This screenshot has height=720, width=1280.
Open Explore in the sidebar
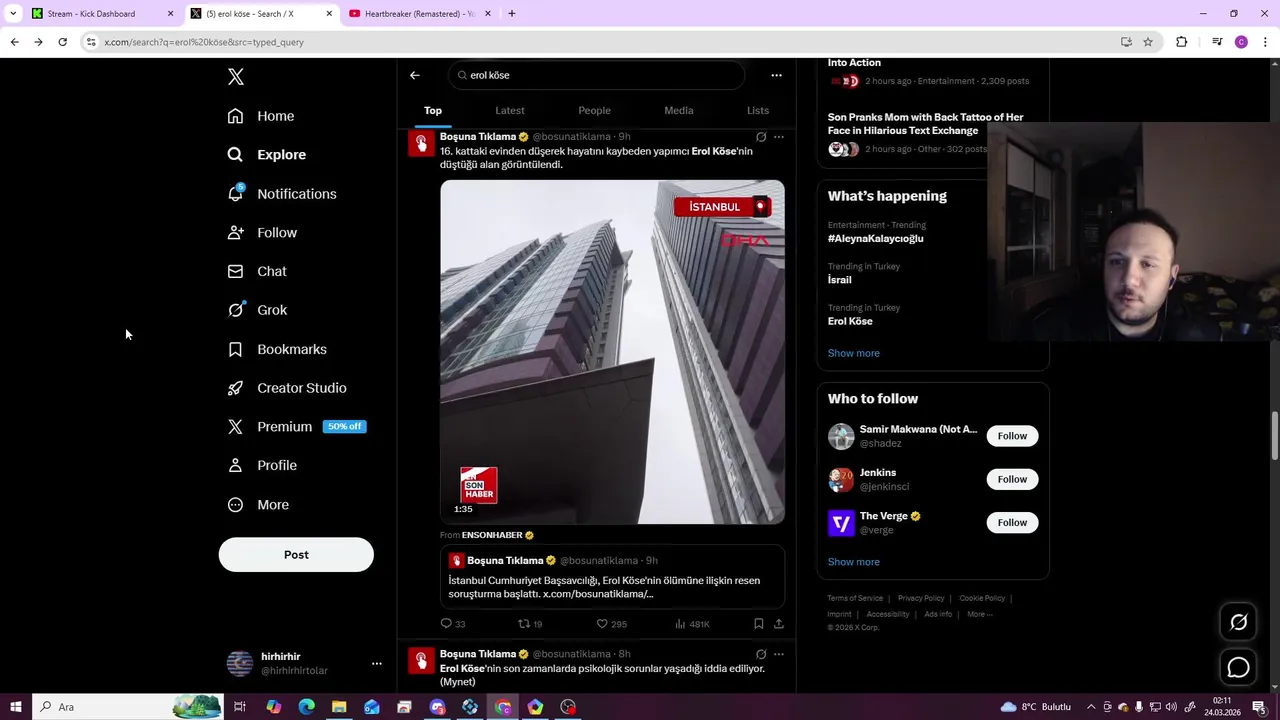click(x=267, y=155)
